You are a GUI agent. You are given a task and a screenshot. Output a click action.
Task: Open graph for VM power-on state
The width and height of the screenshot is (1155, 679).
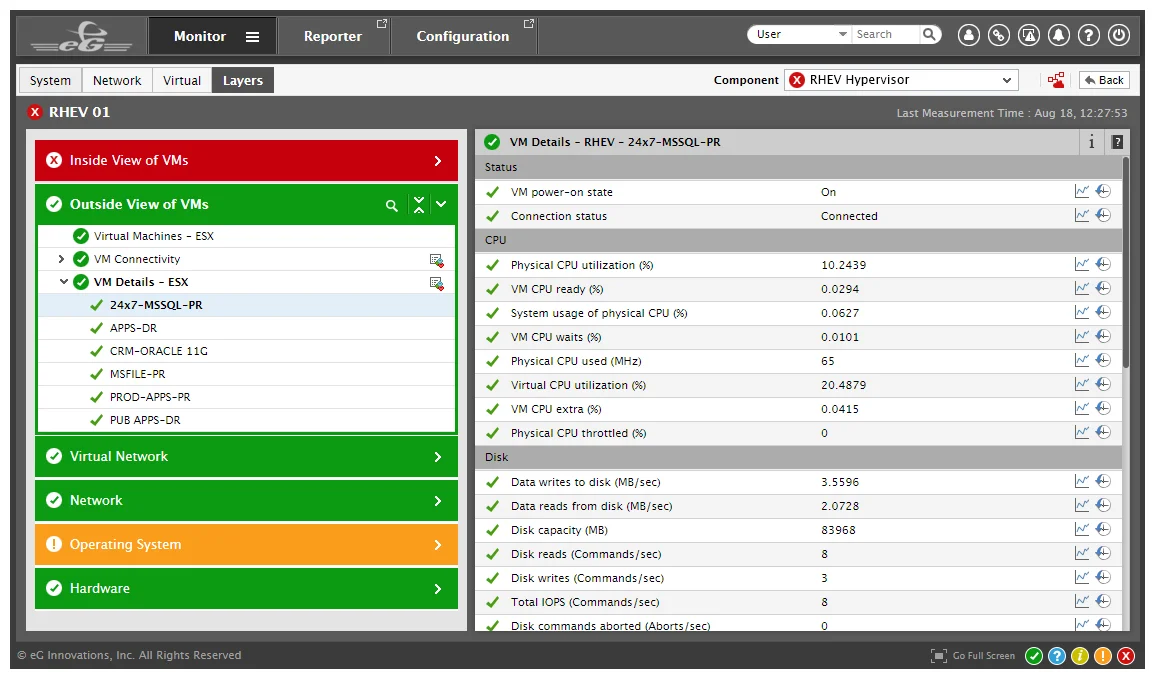pyautogui.click(x=1081, y=191)
